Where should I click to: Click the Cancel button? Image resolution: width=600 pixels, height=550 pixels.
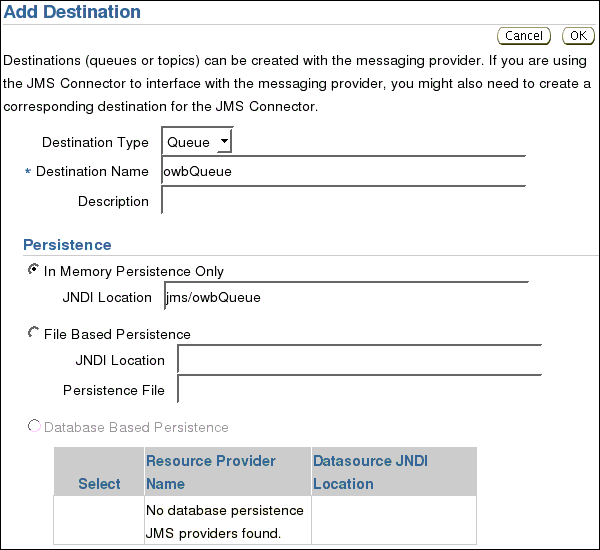524,36
